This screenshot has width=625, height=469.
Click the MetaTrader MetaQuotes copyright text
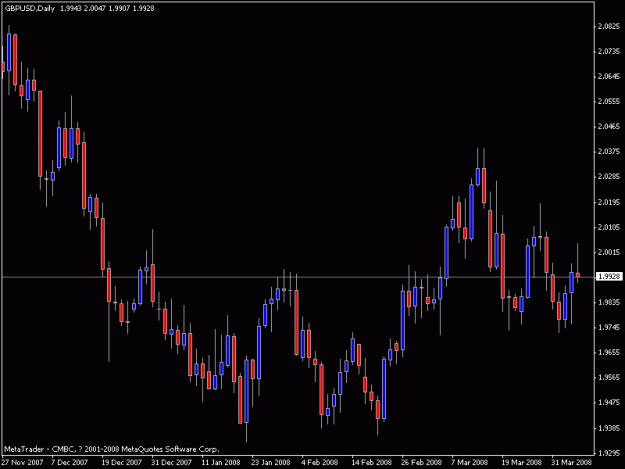tap(112, 449)
